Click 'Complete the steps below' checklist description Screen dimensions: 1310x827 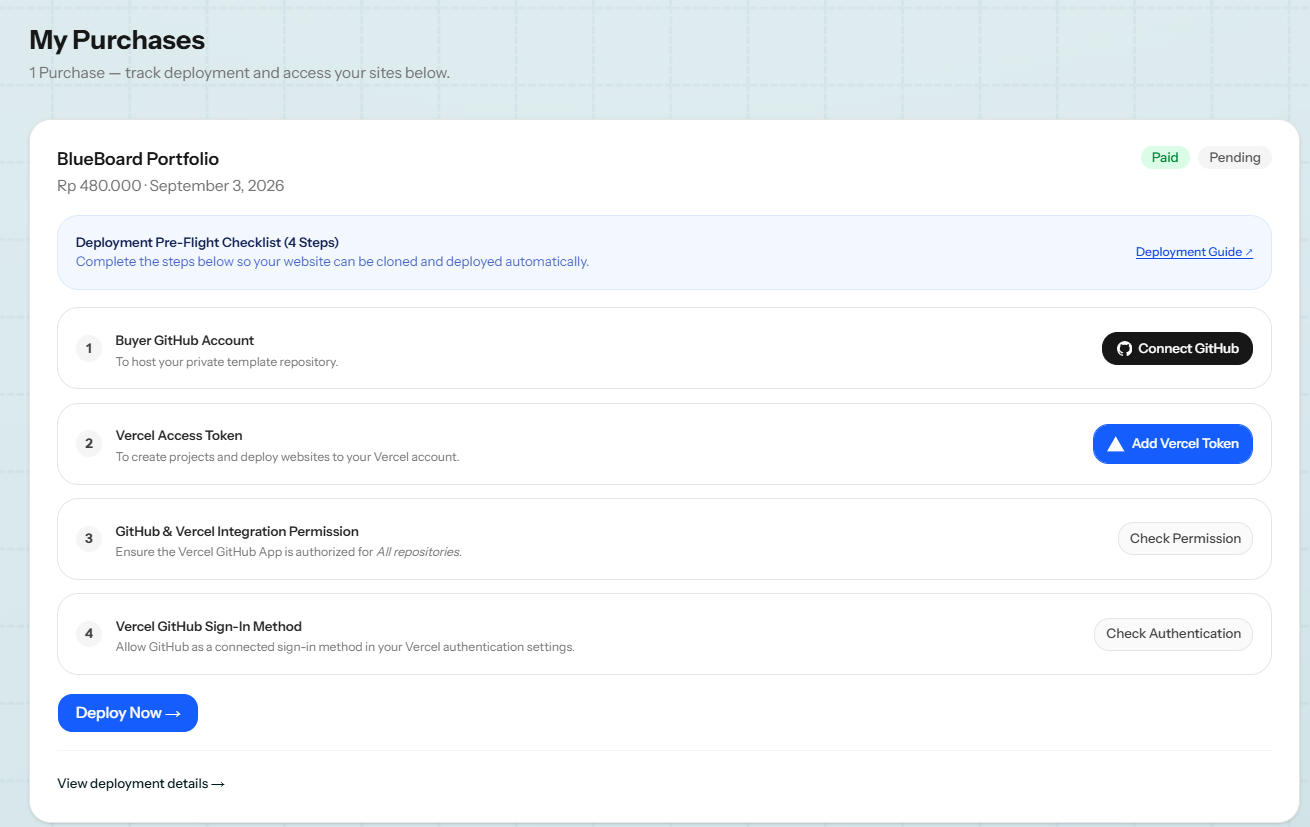332,262
